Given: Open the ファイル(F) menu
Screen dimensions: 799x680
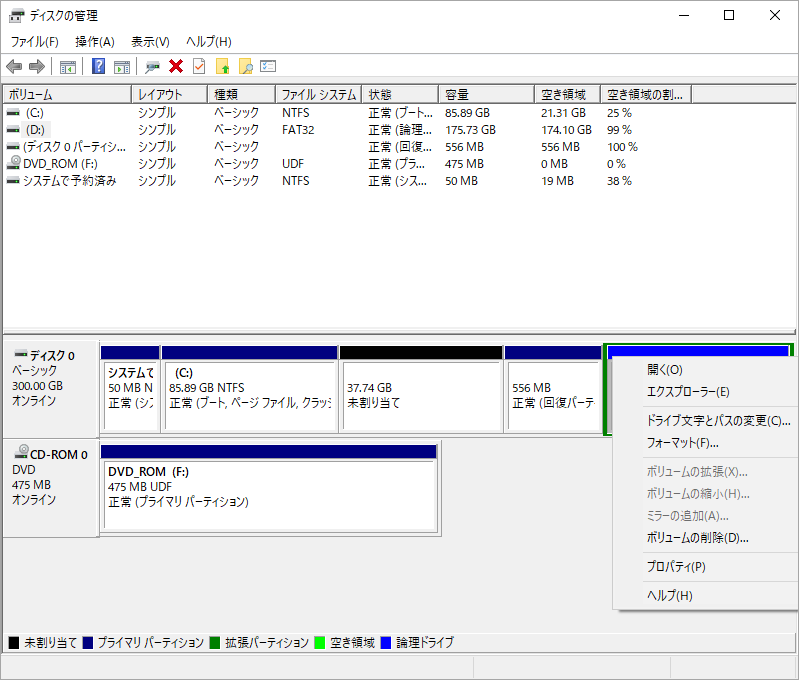Looking at the screenshot, I should [x=35, y=42].
